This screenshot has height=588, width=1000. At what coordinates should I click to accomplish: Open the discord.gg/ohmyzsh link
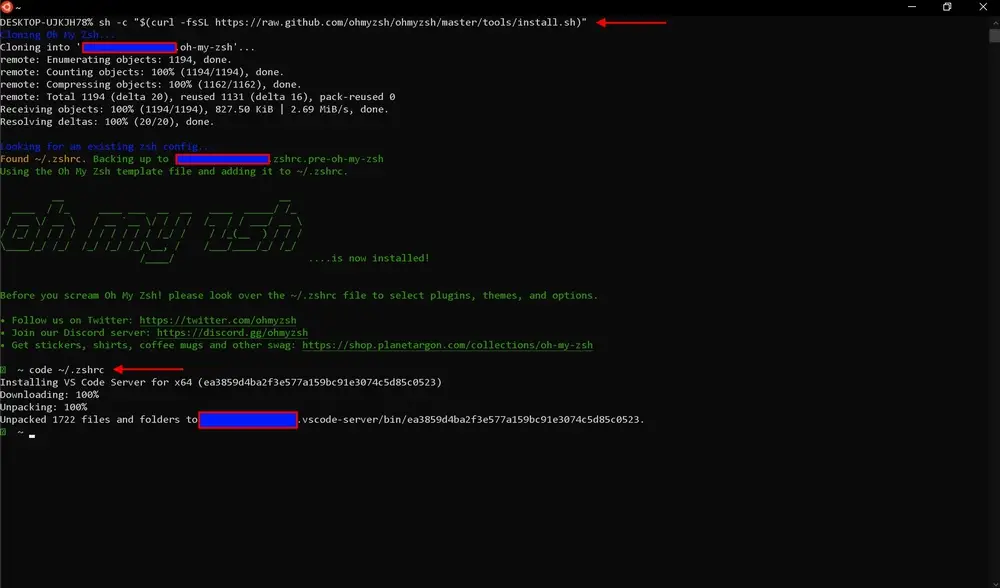(232, 332)
